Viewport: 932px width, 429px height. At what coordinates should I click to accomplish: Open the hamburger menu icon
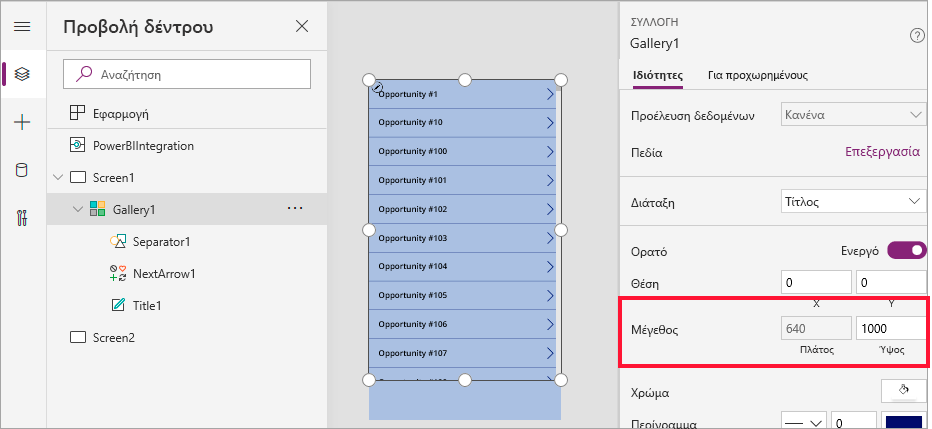(x=22, y=27)
